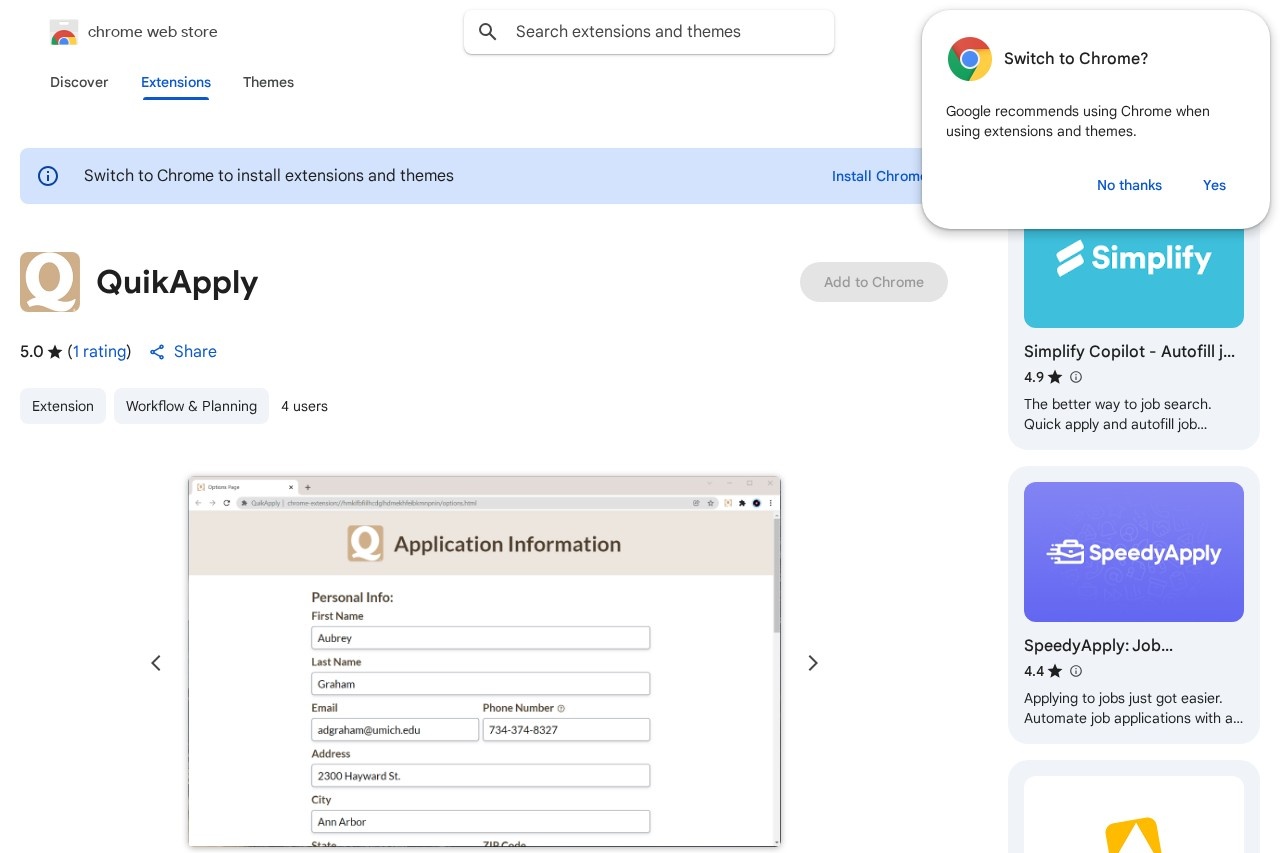Click the Workflow & Planning category chip
The width and height of the screenshot is (1280, 853).
tap(191, 406)
